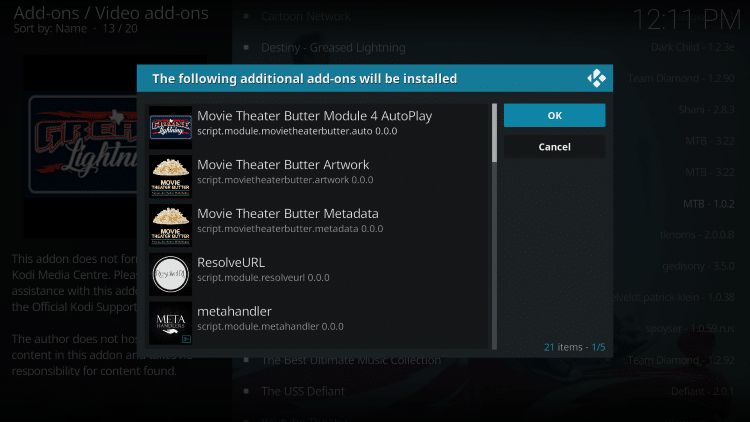Select Movie Theater Butter Metadata popcorn icon

click(x=170, y=225)
